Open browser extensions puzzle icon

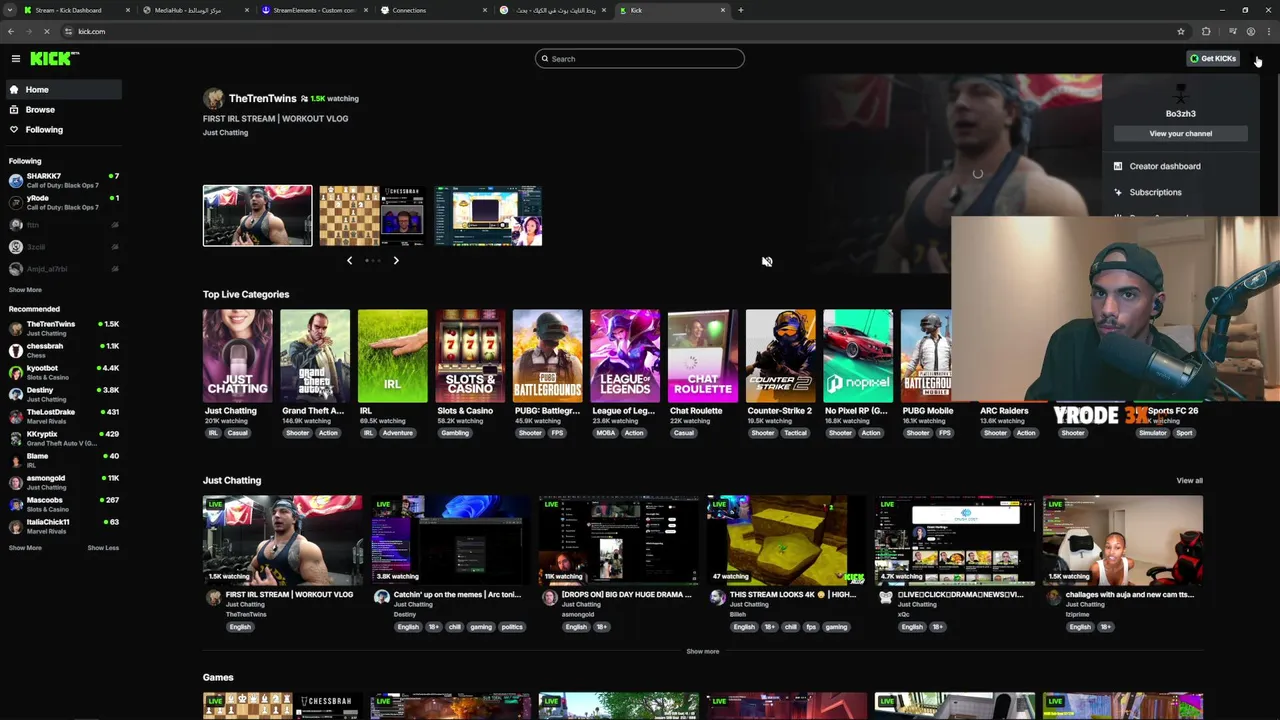coord(1206,32)
